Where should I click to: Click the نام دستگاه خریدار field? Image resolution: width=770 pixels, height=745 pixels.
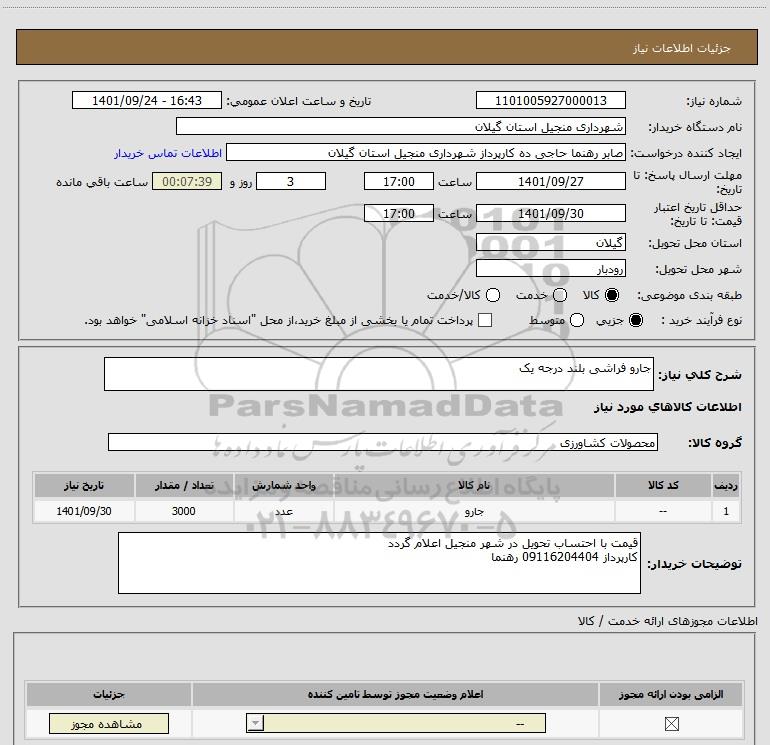401,126
